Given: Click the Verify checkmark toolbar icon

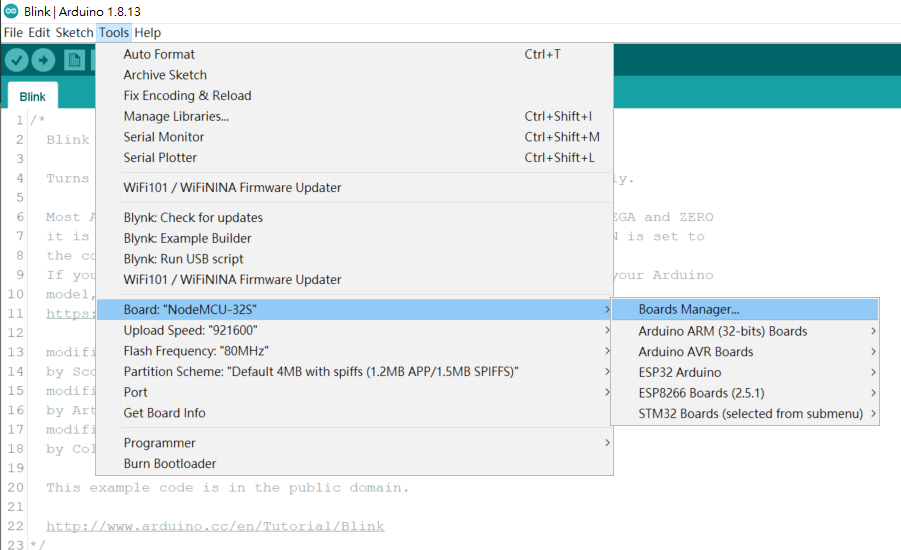Looking at the screenshot, I should (x=17, y=60).
